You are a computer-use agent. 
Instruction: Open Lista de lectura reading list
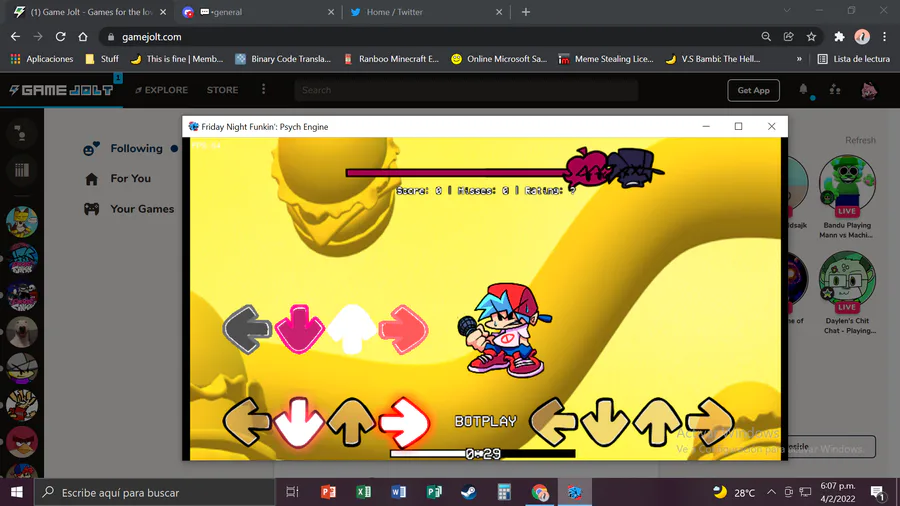click(x=854, y=59)
